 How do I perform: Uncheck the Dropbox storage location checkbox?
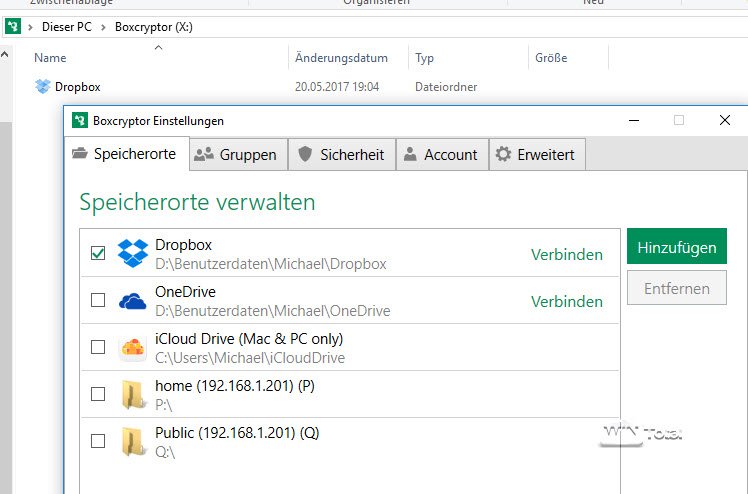pos(98,254)
